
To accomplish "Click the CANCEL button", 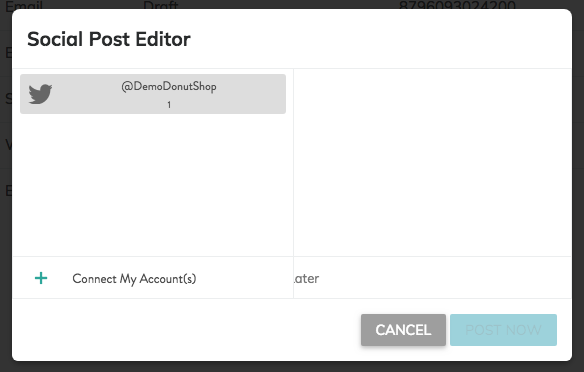I will click(x=403, y=330).
